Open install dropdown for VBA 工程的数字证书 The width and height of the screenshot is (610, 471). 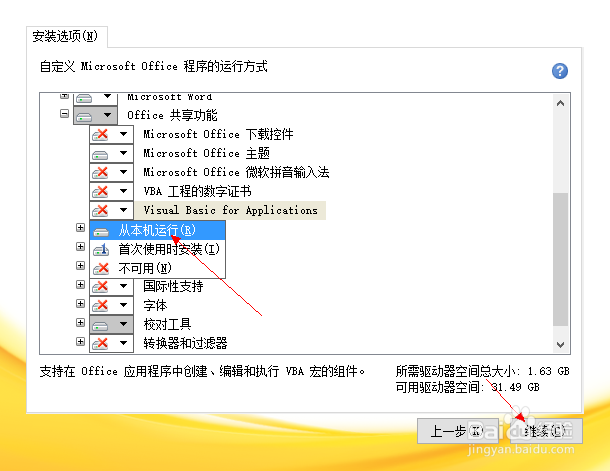tap(123, 191)
